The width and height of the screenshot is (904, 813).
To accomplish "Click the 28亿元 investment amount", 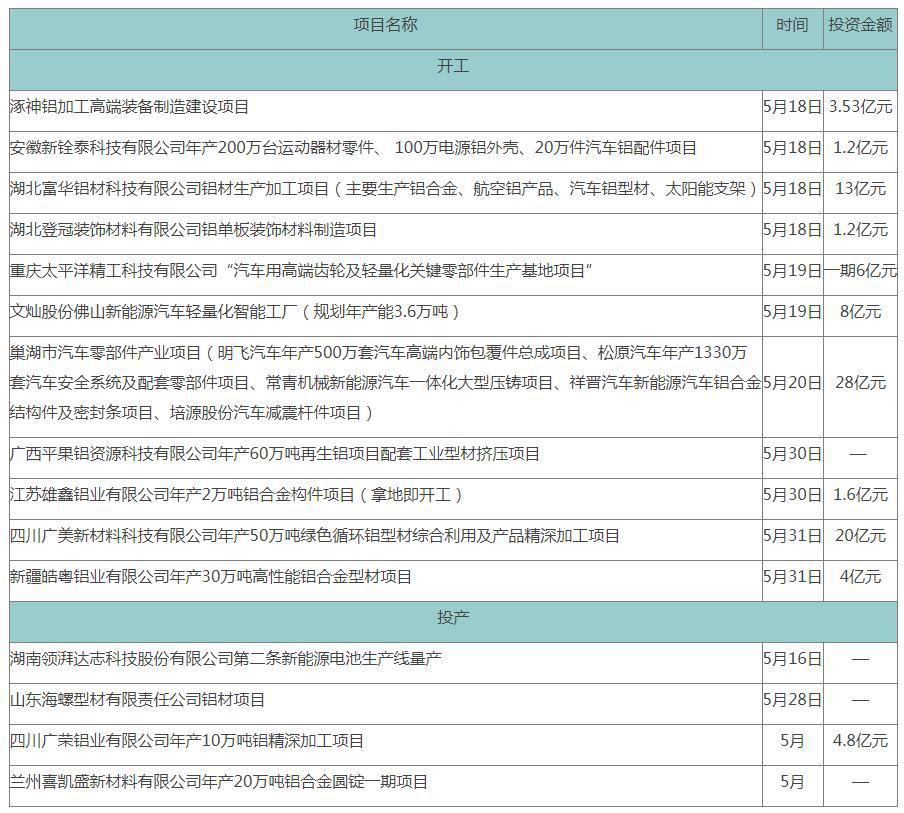I will (860, 382).
